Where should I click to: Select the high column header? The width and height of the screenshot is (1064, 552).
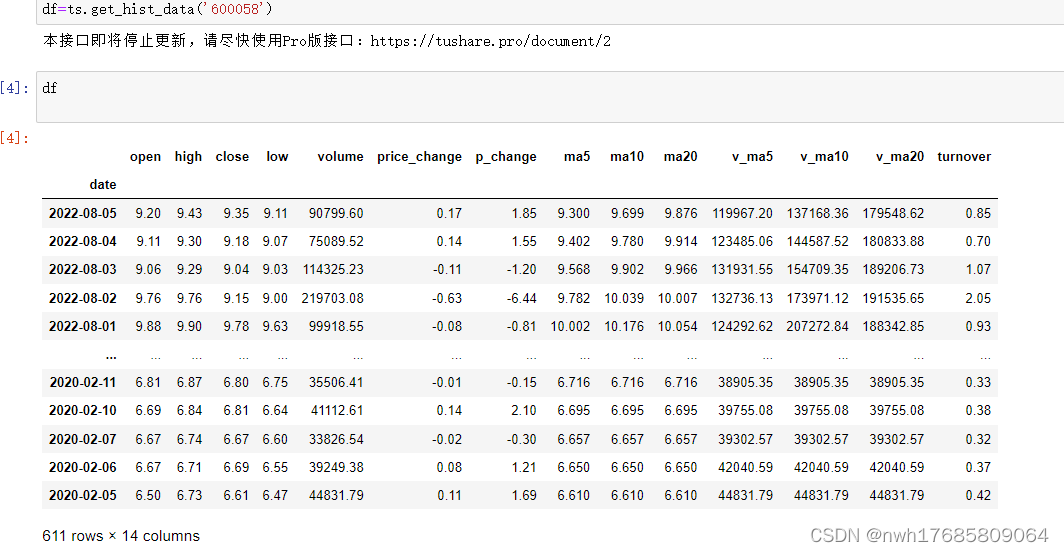(188, 156)
